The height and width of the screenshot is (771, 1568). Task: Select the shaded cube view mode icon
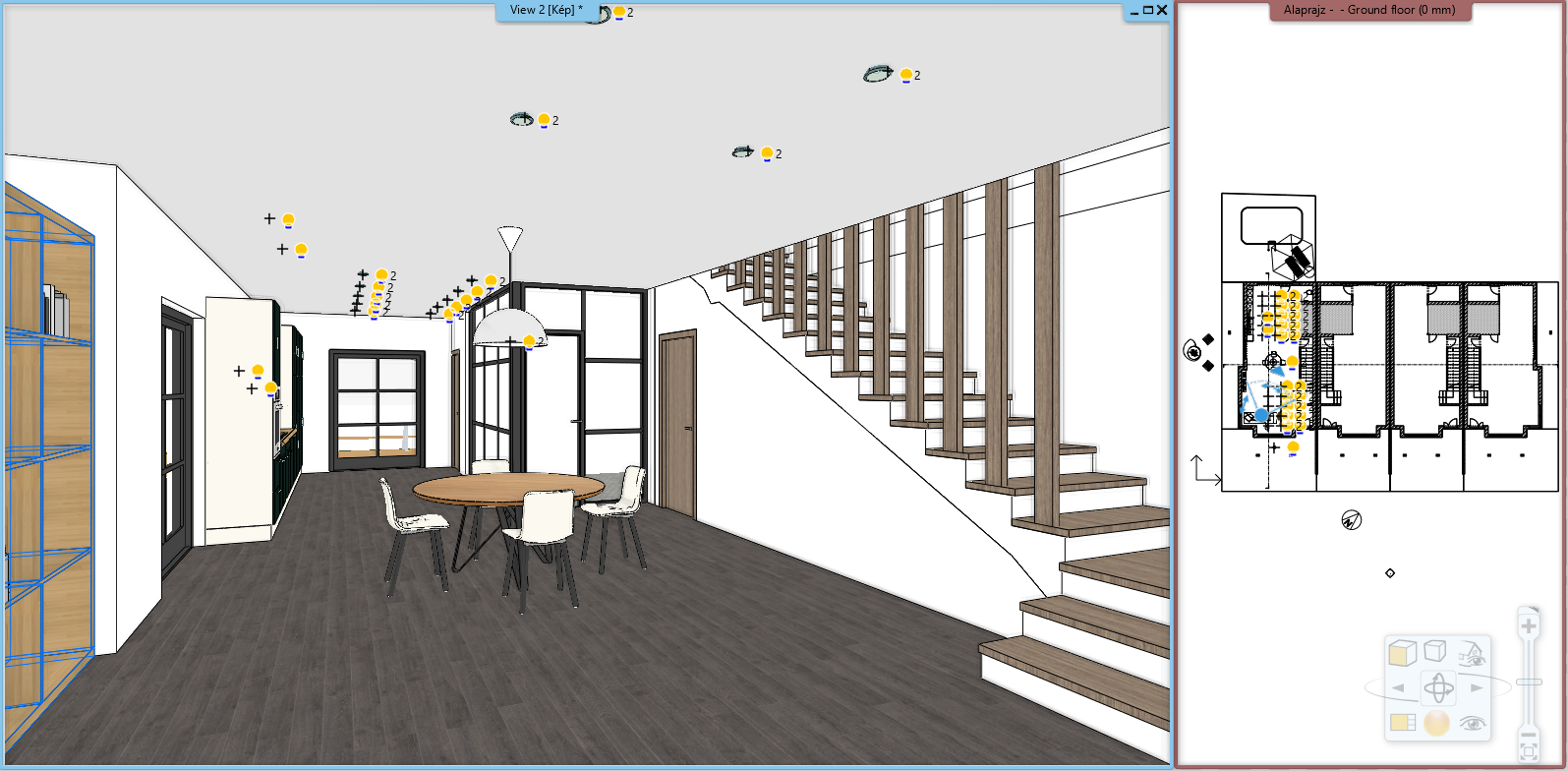tap(1402, 652)
